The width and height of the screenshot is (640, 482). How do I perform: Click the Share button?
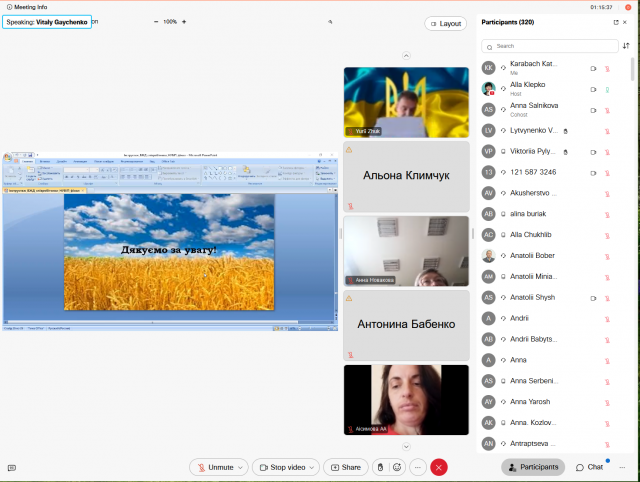(345, 467)
